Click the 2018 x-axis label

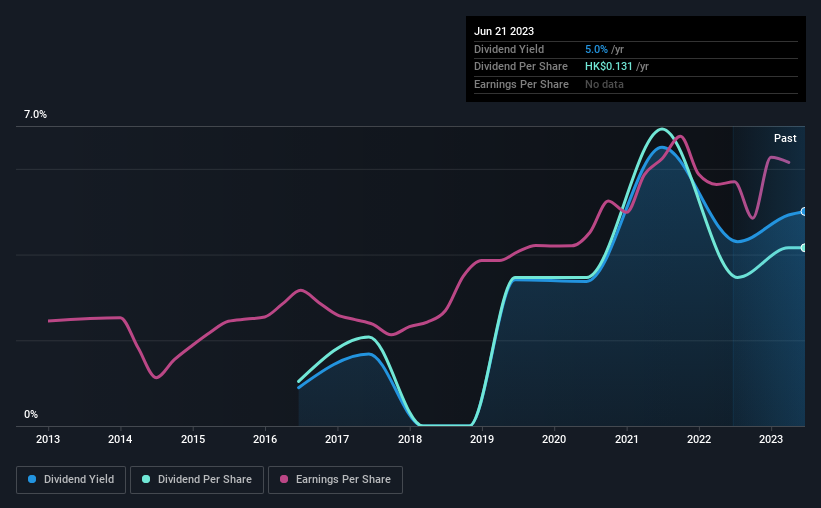(x=410, y=439)
